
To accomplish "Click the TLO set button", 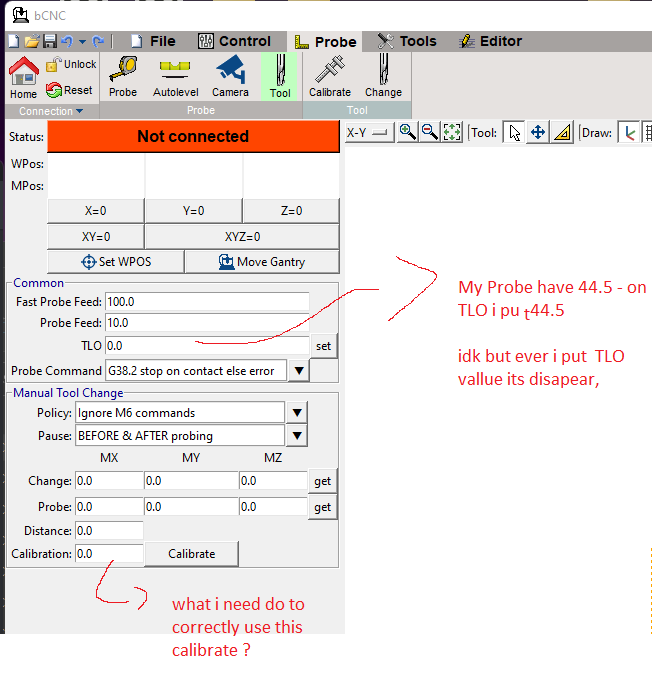I will 324,346.
